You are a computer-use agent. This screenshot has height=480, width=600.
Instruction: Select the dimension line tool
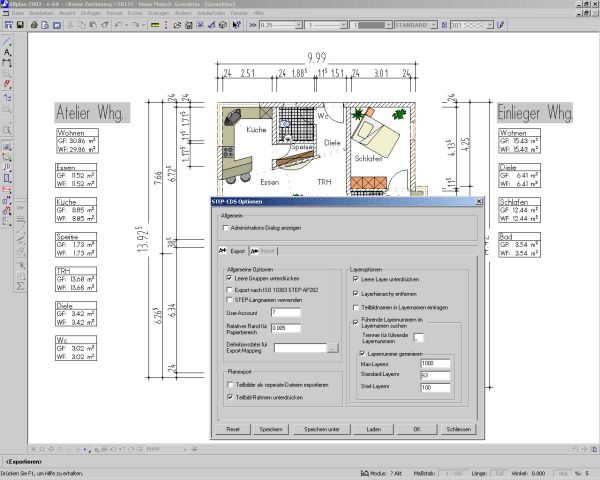click(7, 62)
